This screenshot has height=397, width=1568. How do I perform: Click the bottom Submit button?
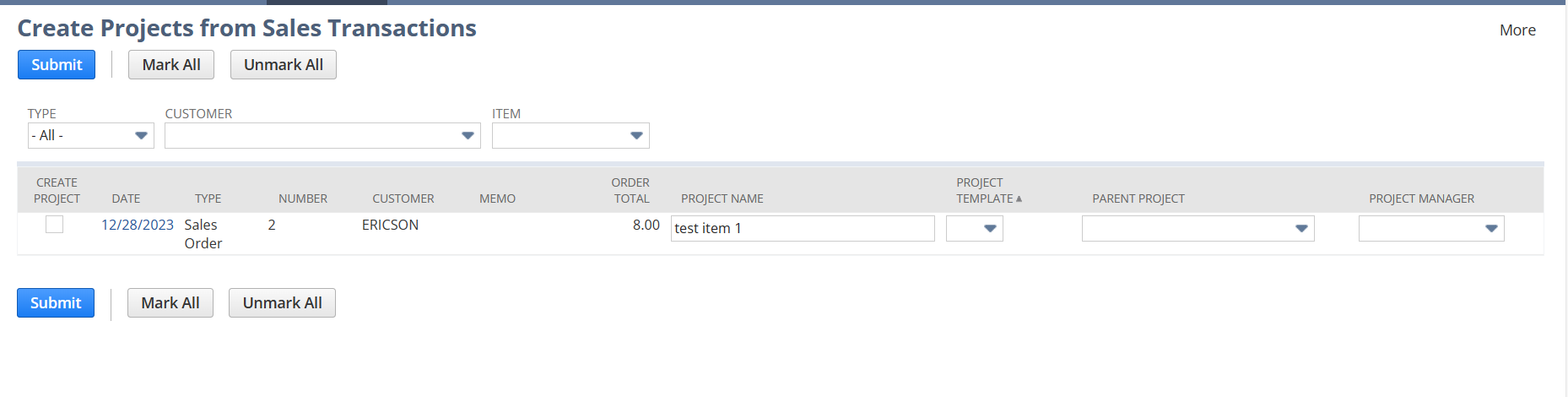point(56,303)
